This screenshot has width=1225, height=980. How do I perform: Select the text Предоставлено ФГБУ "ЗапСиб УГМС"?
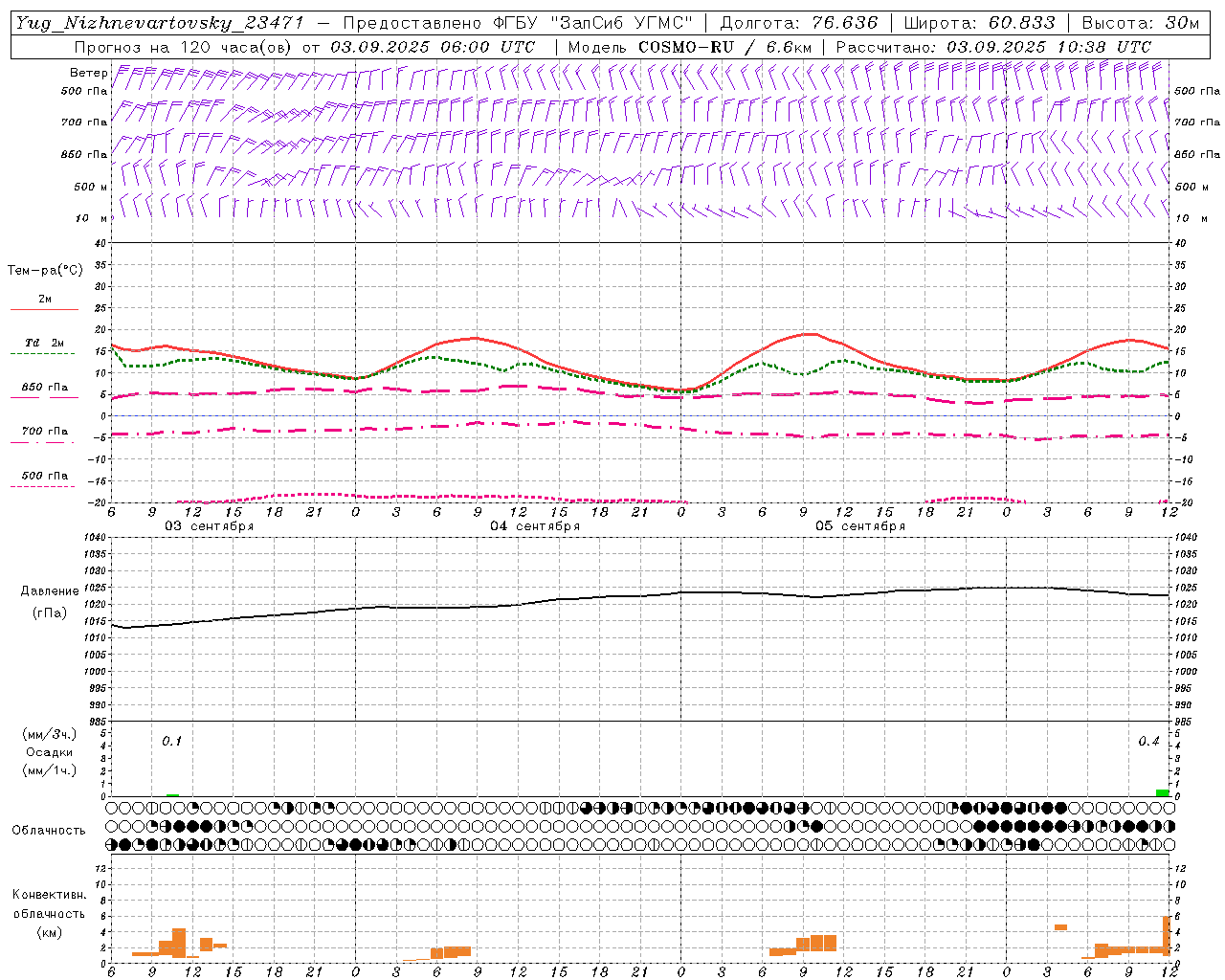(518, 23)
